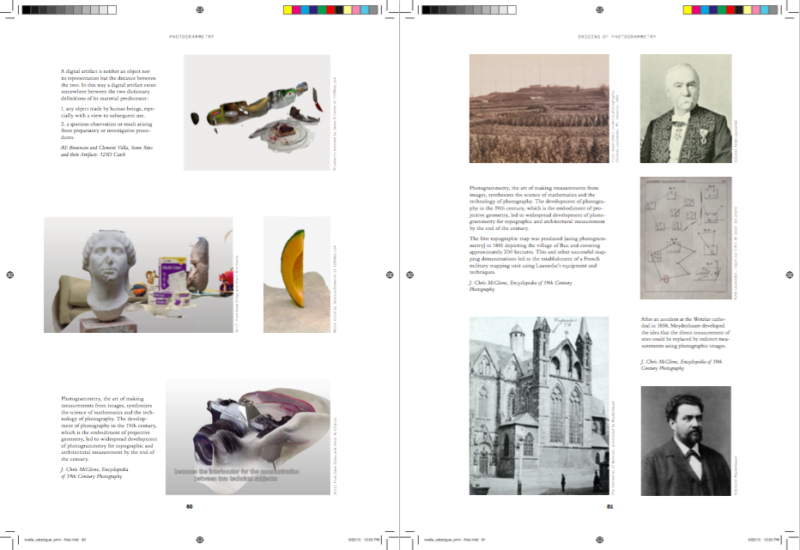Viewport: 800px width, 550px height.
Task: Click the slug file name ending 'final.indd 80'
Action: click(x=55, y=539)
